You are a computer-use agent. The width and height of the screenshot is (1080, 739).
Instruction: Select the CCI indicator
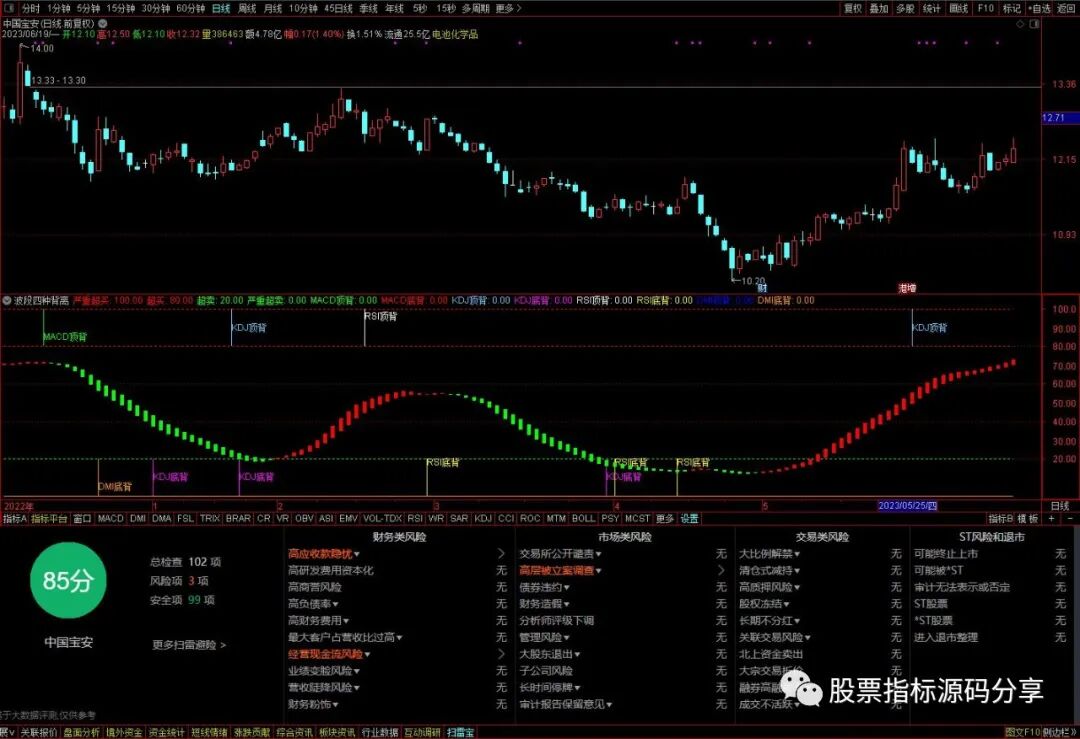(x=506, y=519)
